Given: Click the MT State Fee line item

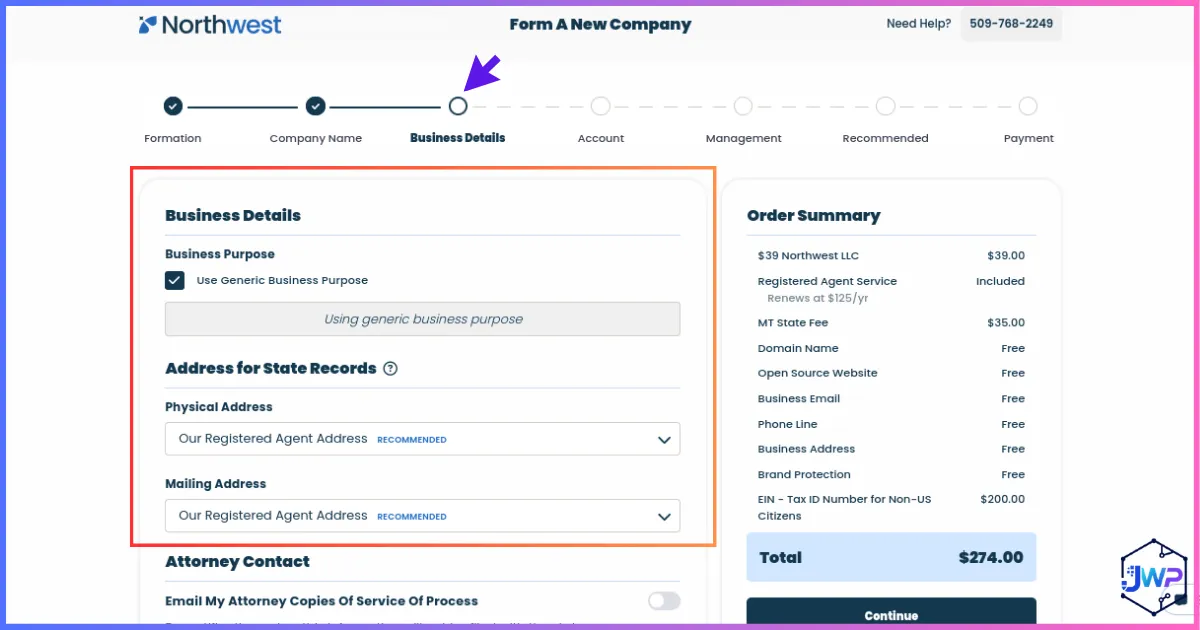Looking at the screenshot, I should coord(891,323).
